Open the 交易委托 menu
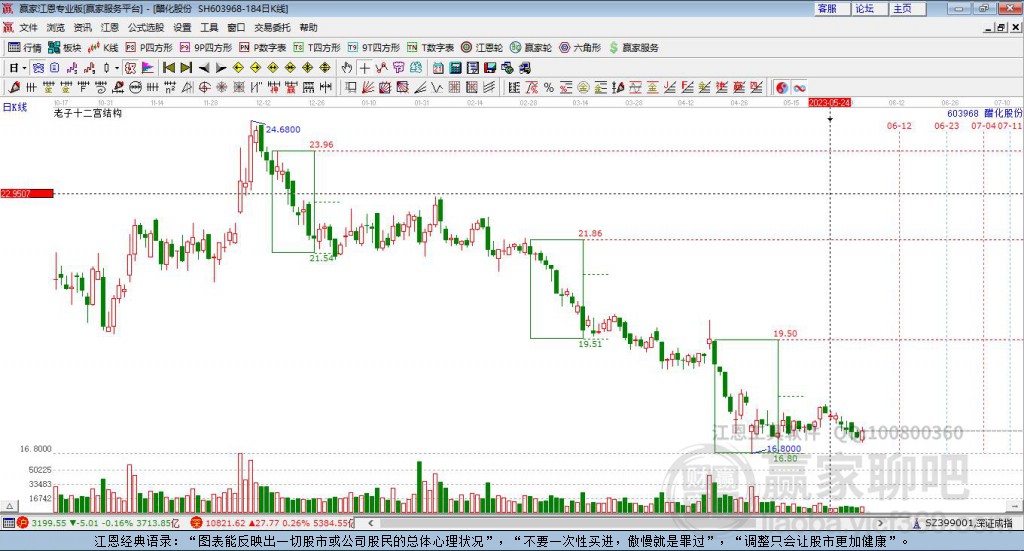This screenshot has height=551, width=1024. (x=272, y=27)
